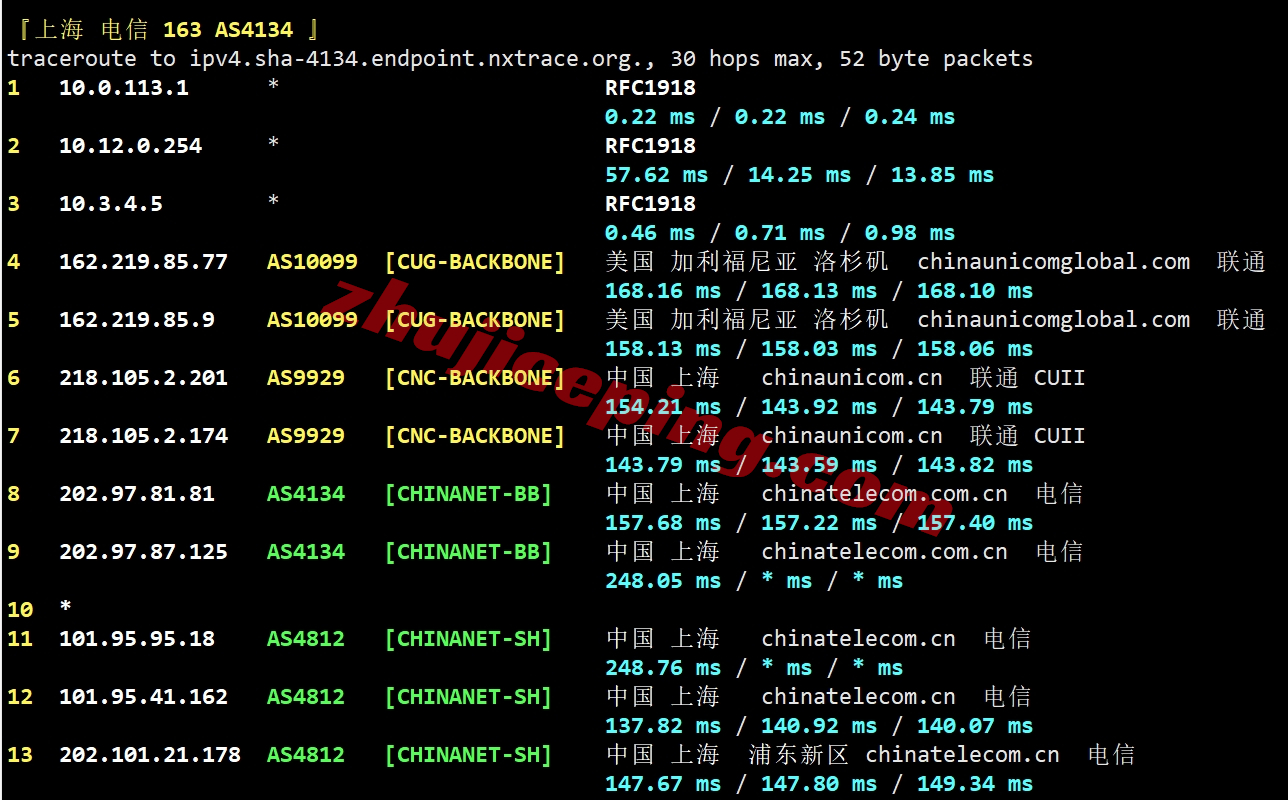This screenshot has width=1288, height=800.
Task: Select hop IP address 10.0.113.1
Action: (124, 88)
